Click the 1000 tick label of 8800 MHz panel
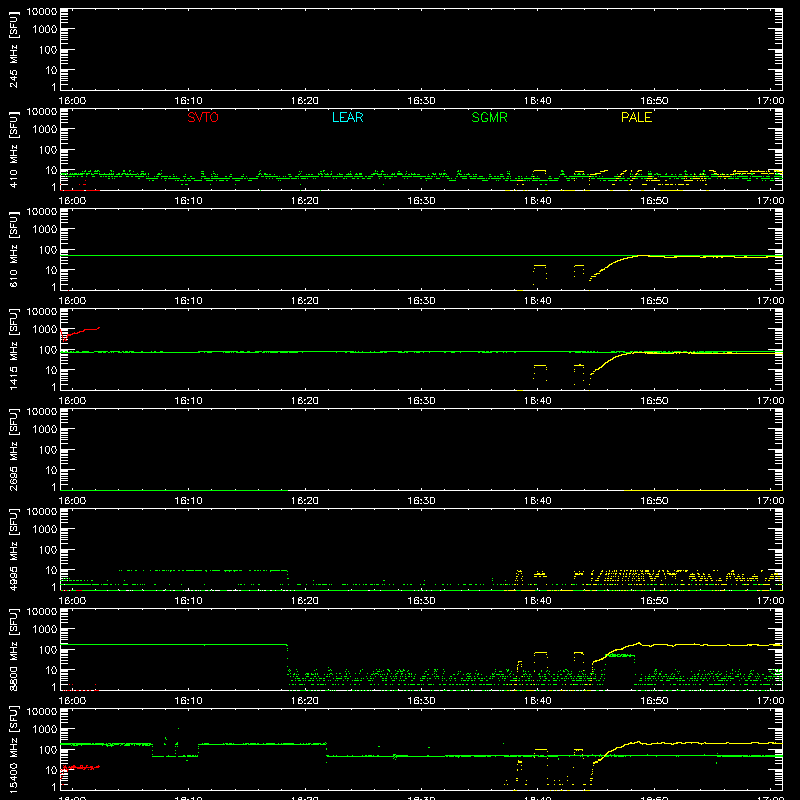Viewport: 800px width, 800px height. (45, 630)
